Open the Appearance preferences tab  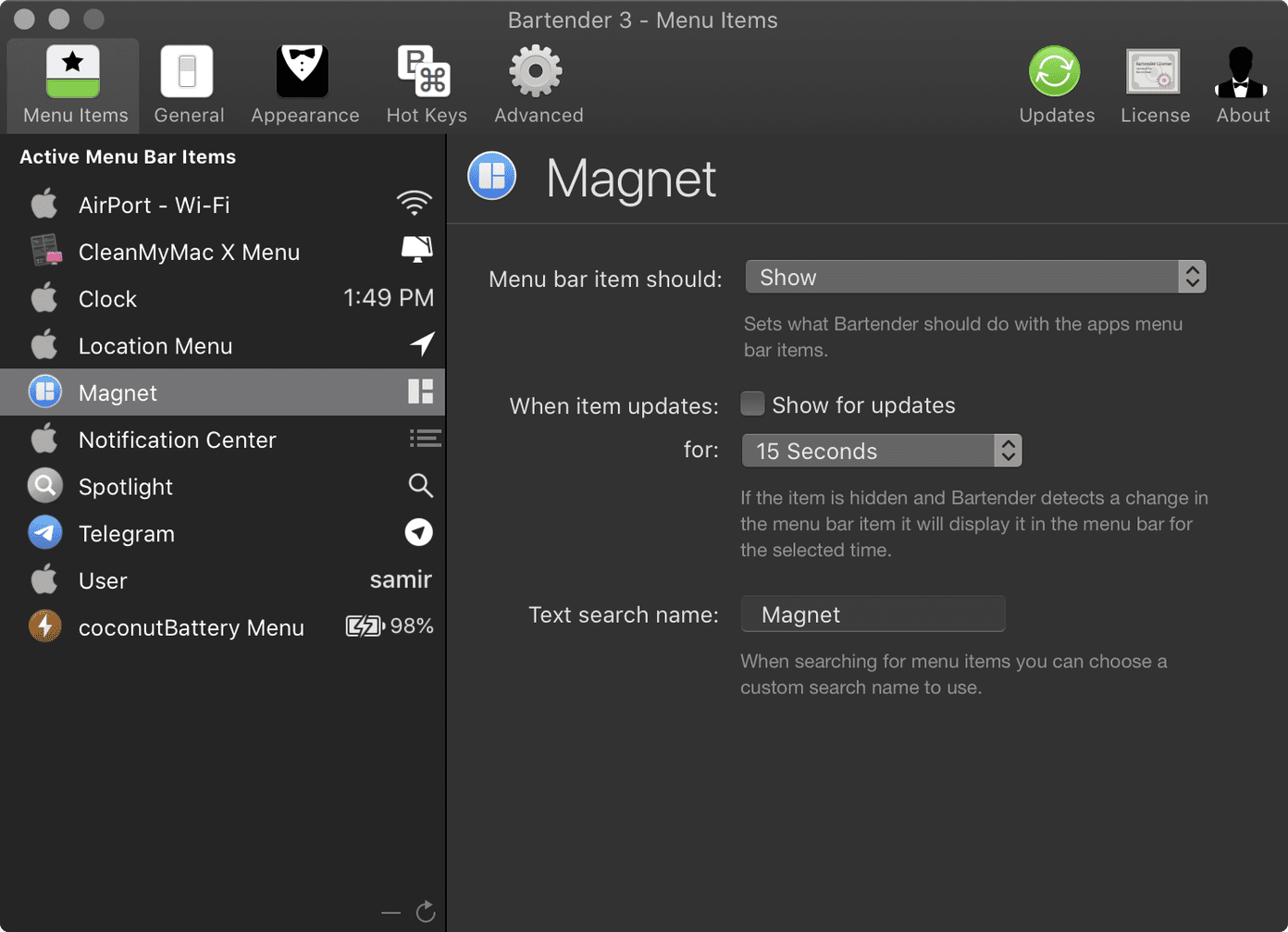pyautogui.click(x=304, y=85)
